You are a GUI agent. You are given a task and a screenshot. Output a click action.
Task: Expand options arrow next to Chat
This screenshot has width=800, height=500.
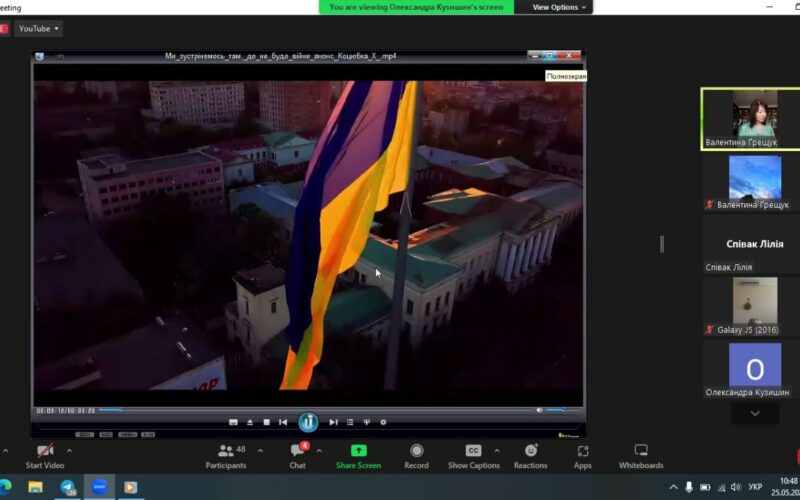pos(319,451)
